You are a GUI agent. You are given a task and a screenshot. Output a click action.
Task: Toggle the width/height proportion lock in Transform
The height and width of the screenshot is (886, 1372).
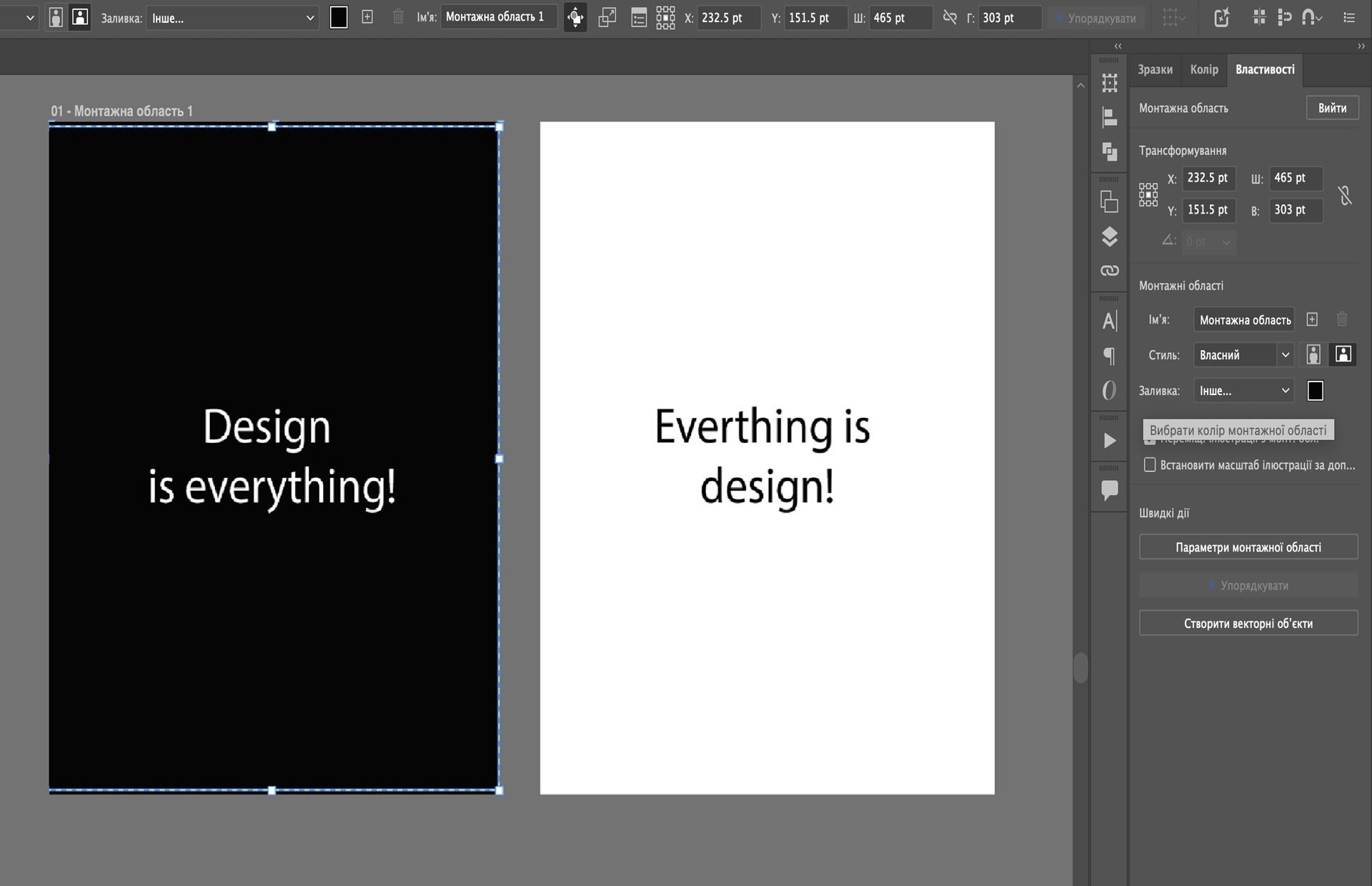1345,195
